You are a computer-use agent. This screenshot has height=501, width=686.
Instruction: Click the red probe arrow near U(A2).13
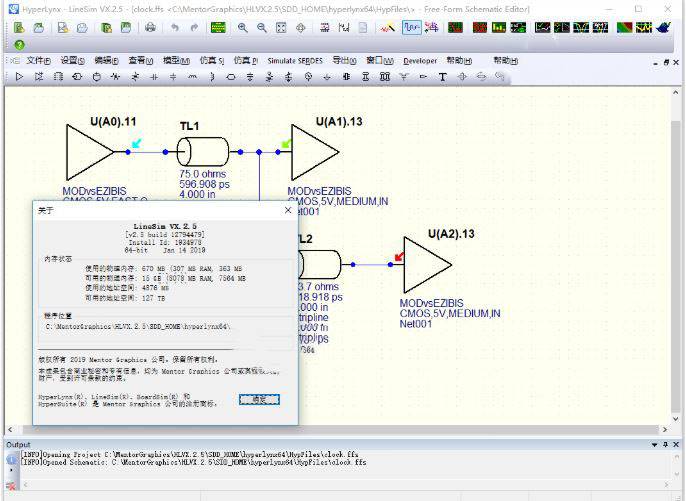pos(399,256)
